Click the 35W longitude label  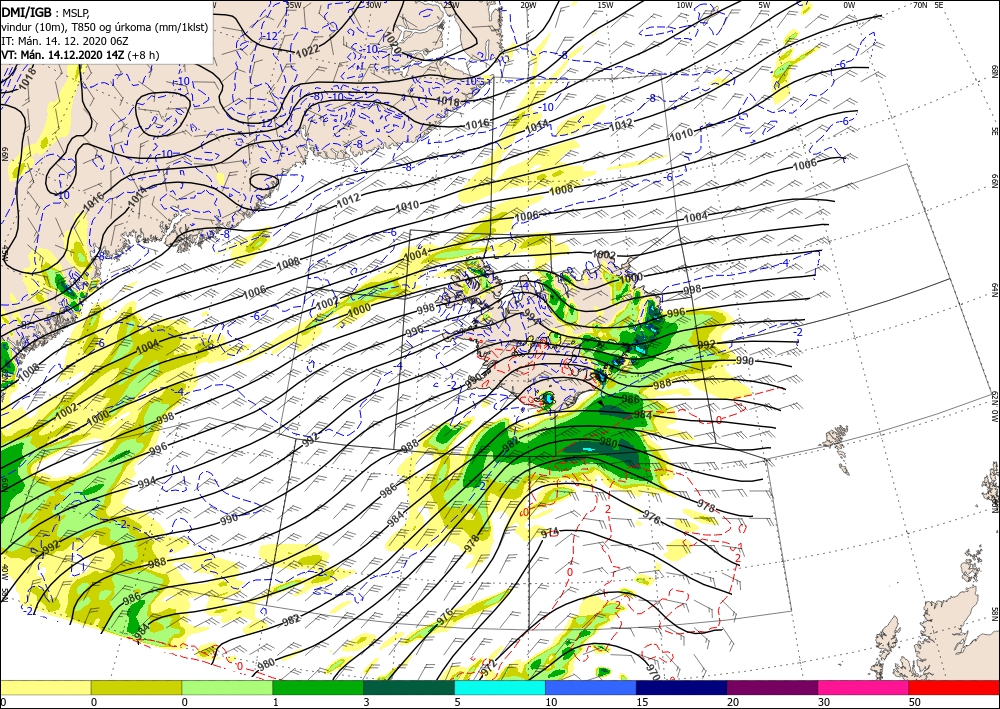click(293, 5)
